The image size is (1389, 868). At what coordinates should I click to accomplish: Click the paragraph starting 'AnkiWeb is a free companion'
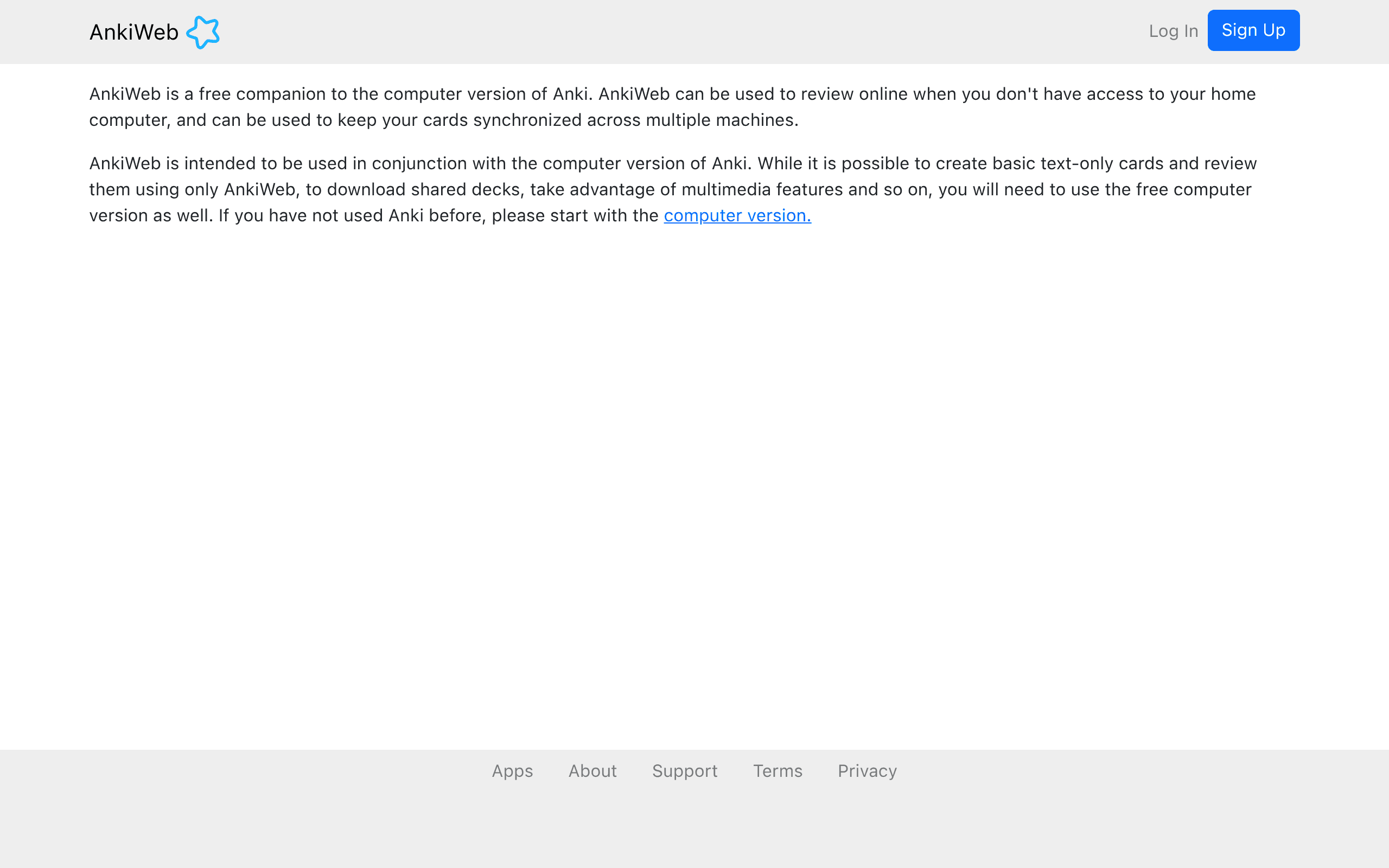click(x=673, y=107)
